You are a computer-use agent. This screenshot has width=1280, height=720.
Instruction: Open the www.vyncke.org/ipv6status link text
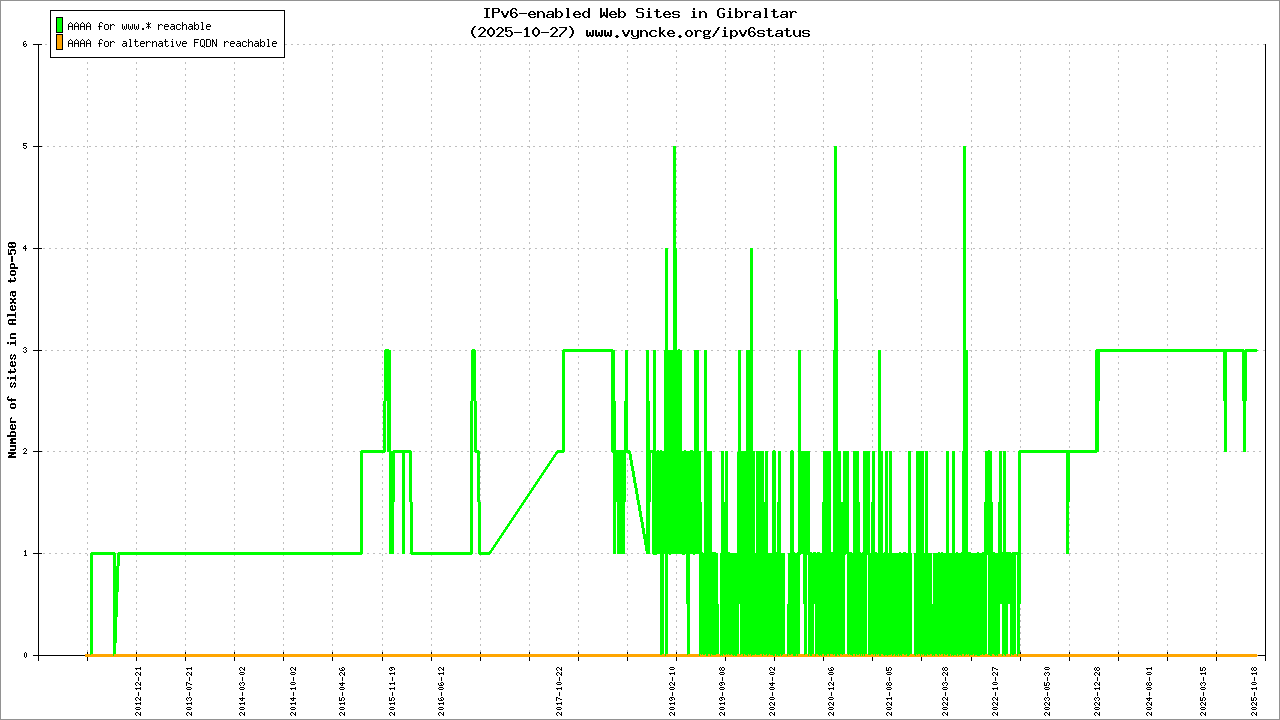point(697,32)
